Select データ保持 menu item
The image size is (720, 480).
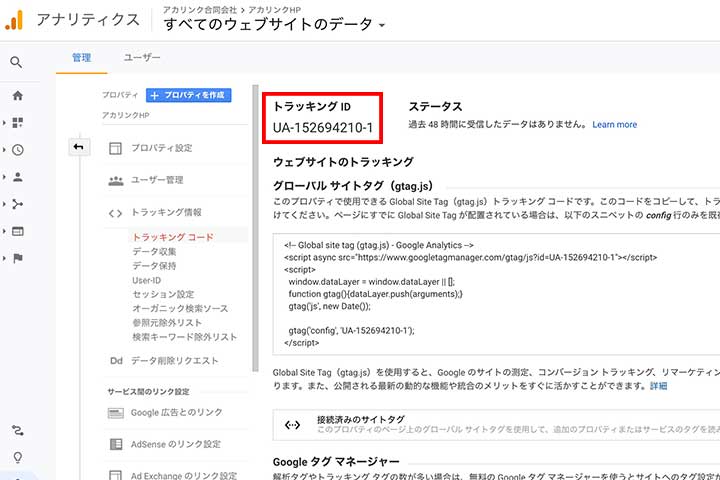tap(154, 266)
